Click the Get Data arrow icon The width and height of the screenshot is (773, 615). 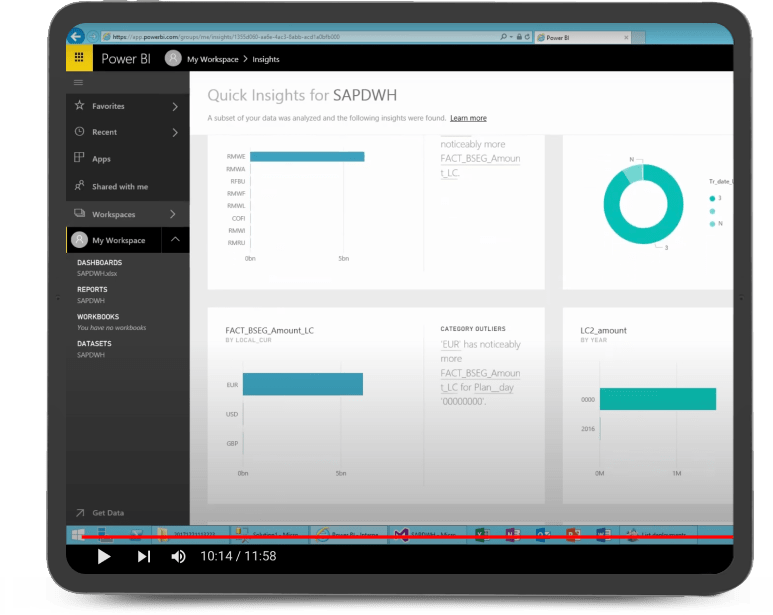[x=80, y=513]
